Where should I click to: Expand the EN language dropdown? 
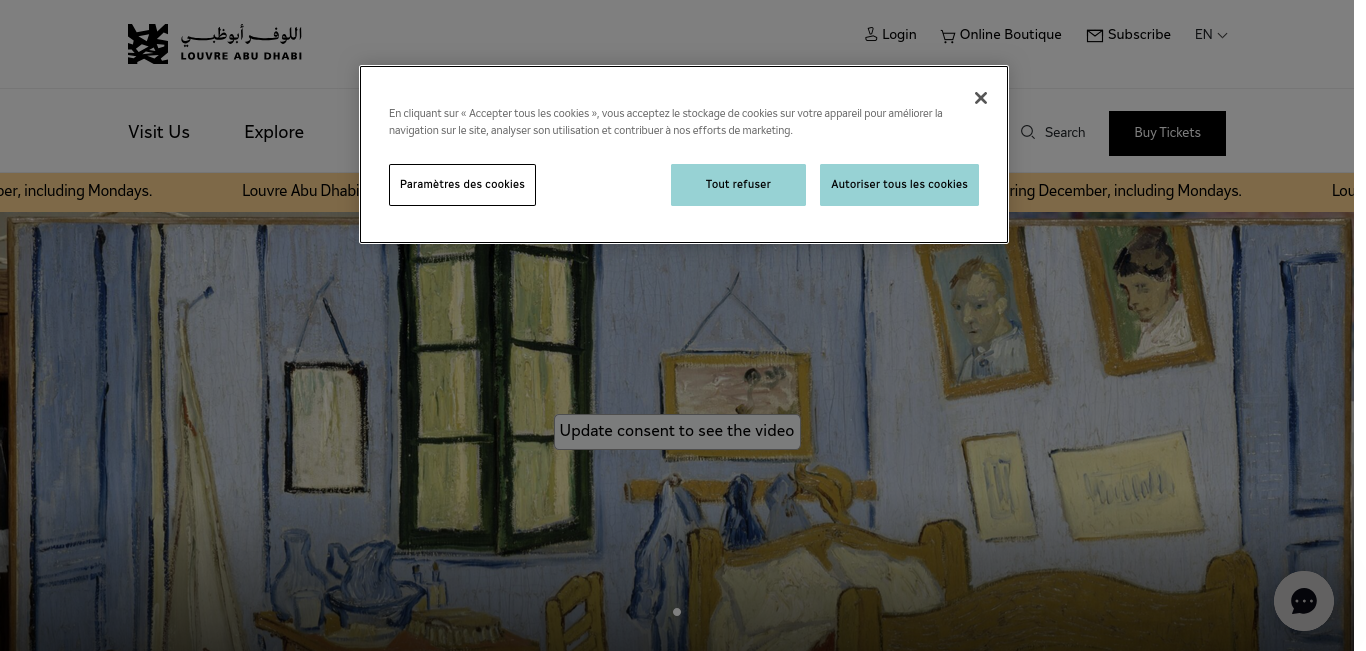tap(1211, 35)
